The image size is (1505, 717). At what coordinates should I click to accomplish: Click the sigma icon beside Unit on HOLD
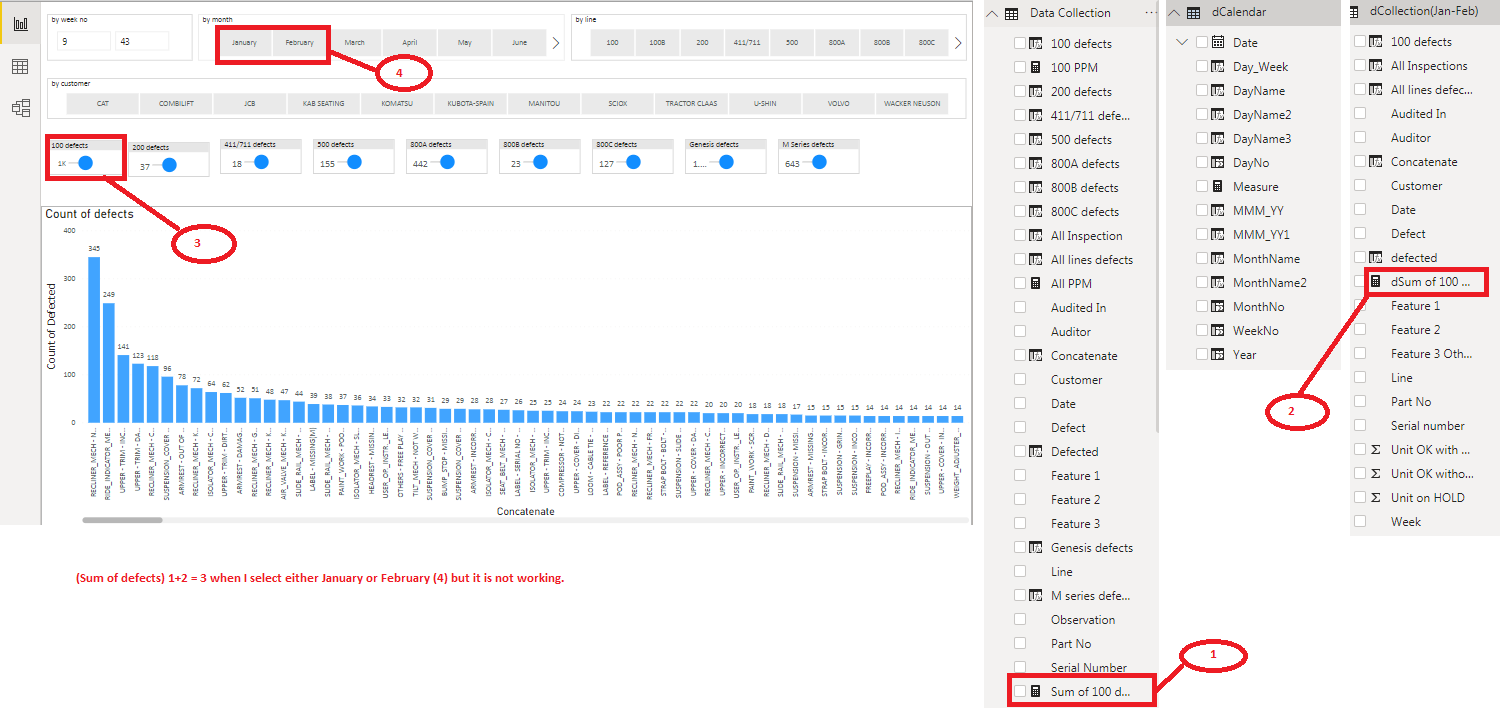click(1376, 497)
